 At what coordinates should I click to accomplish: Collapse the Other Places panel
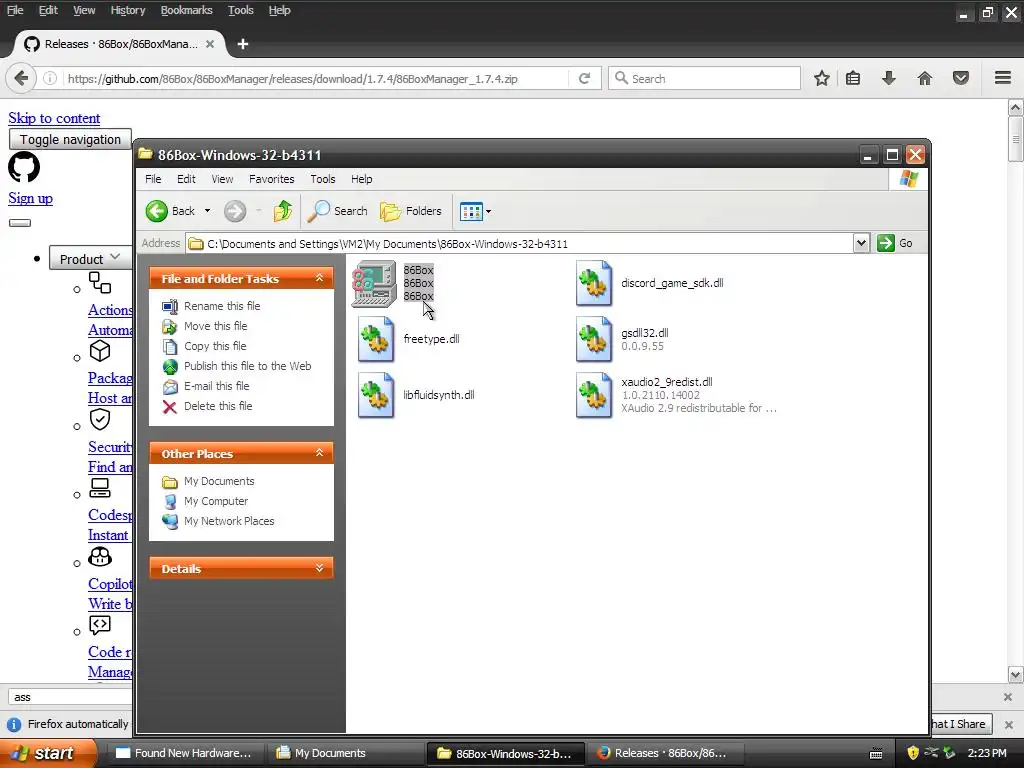pos(319,453)
